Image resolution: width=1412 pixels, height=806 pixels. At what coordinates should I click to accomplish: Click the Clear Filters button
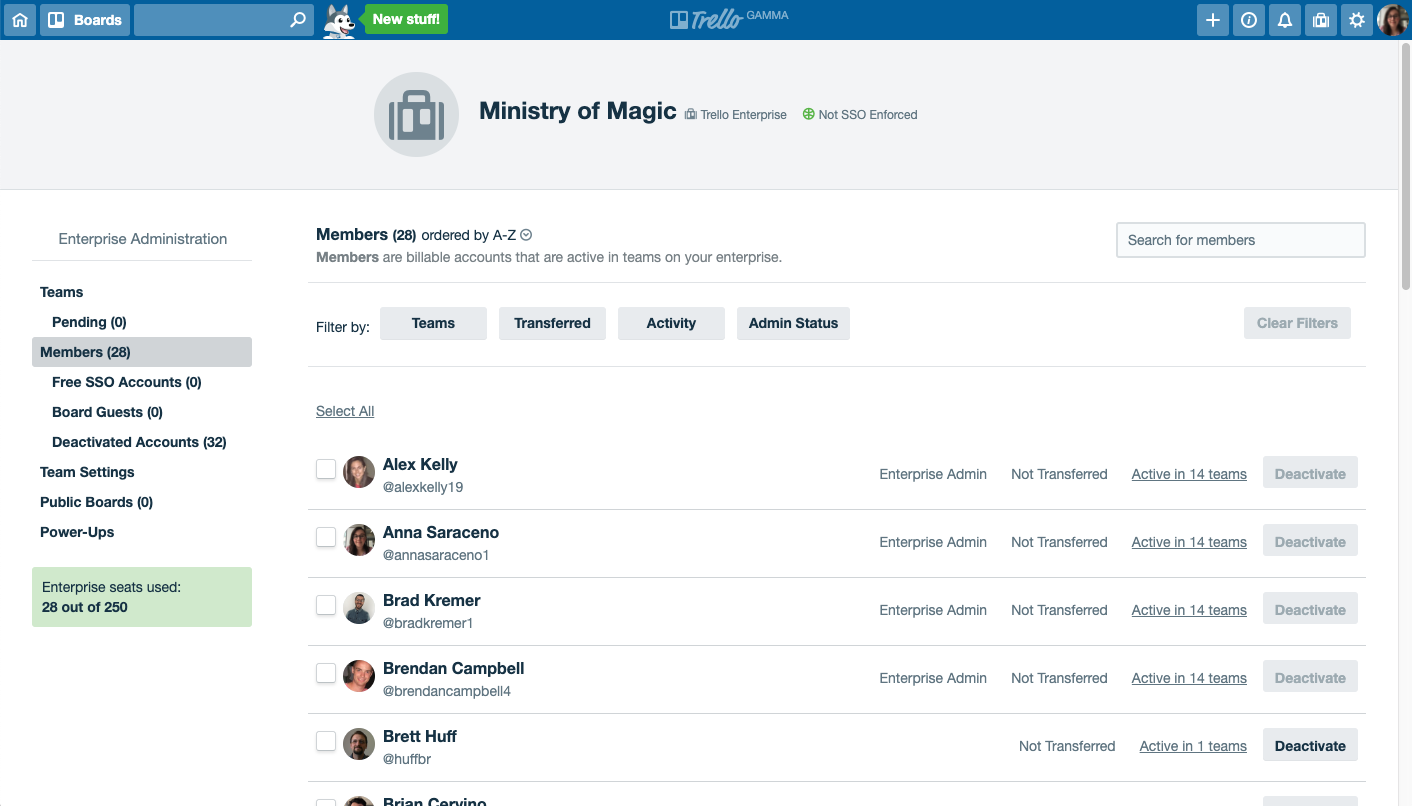(1297, 323)
